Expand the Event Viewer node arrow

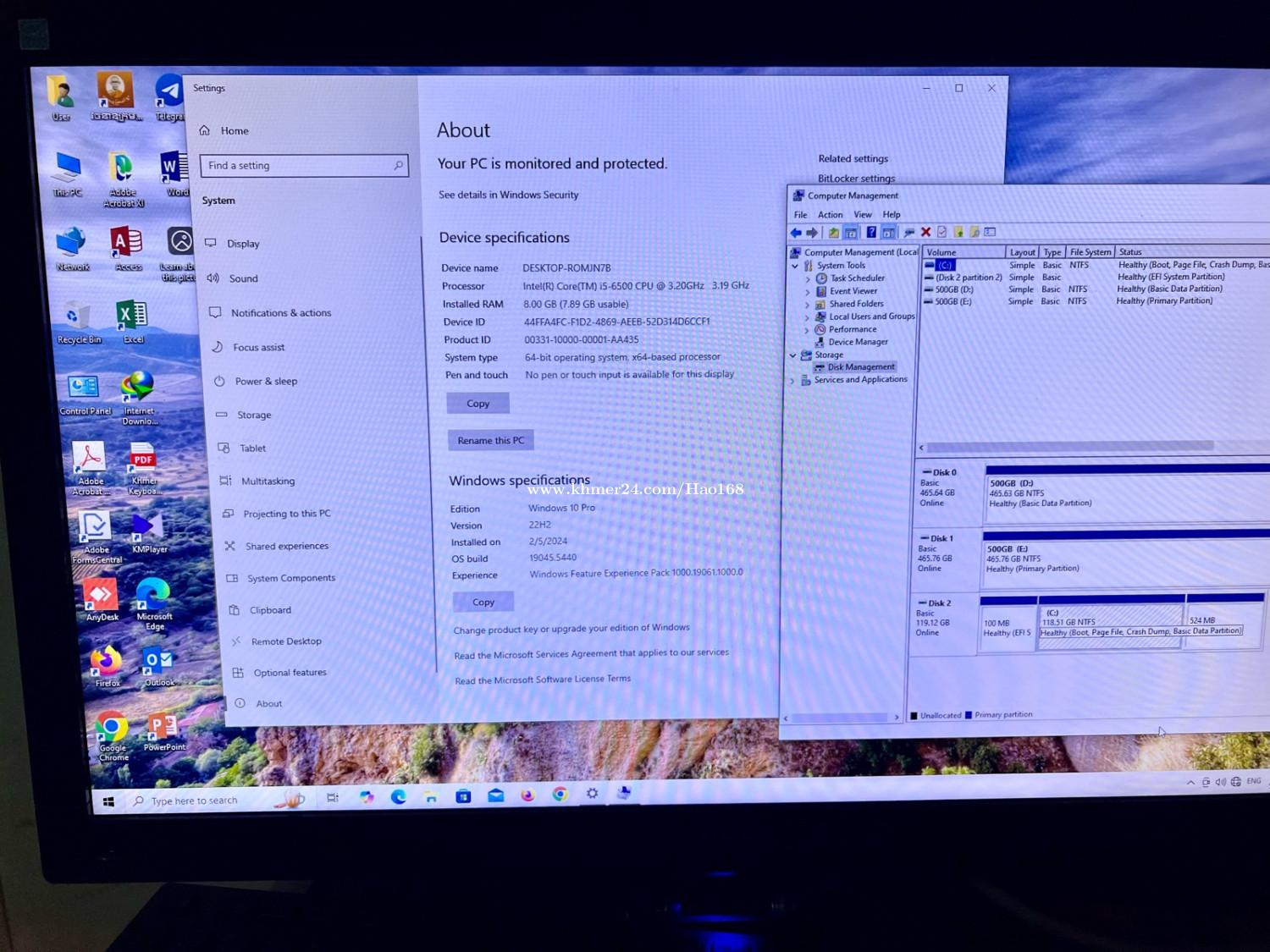tap(808, 291)
